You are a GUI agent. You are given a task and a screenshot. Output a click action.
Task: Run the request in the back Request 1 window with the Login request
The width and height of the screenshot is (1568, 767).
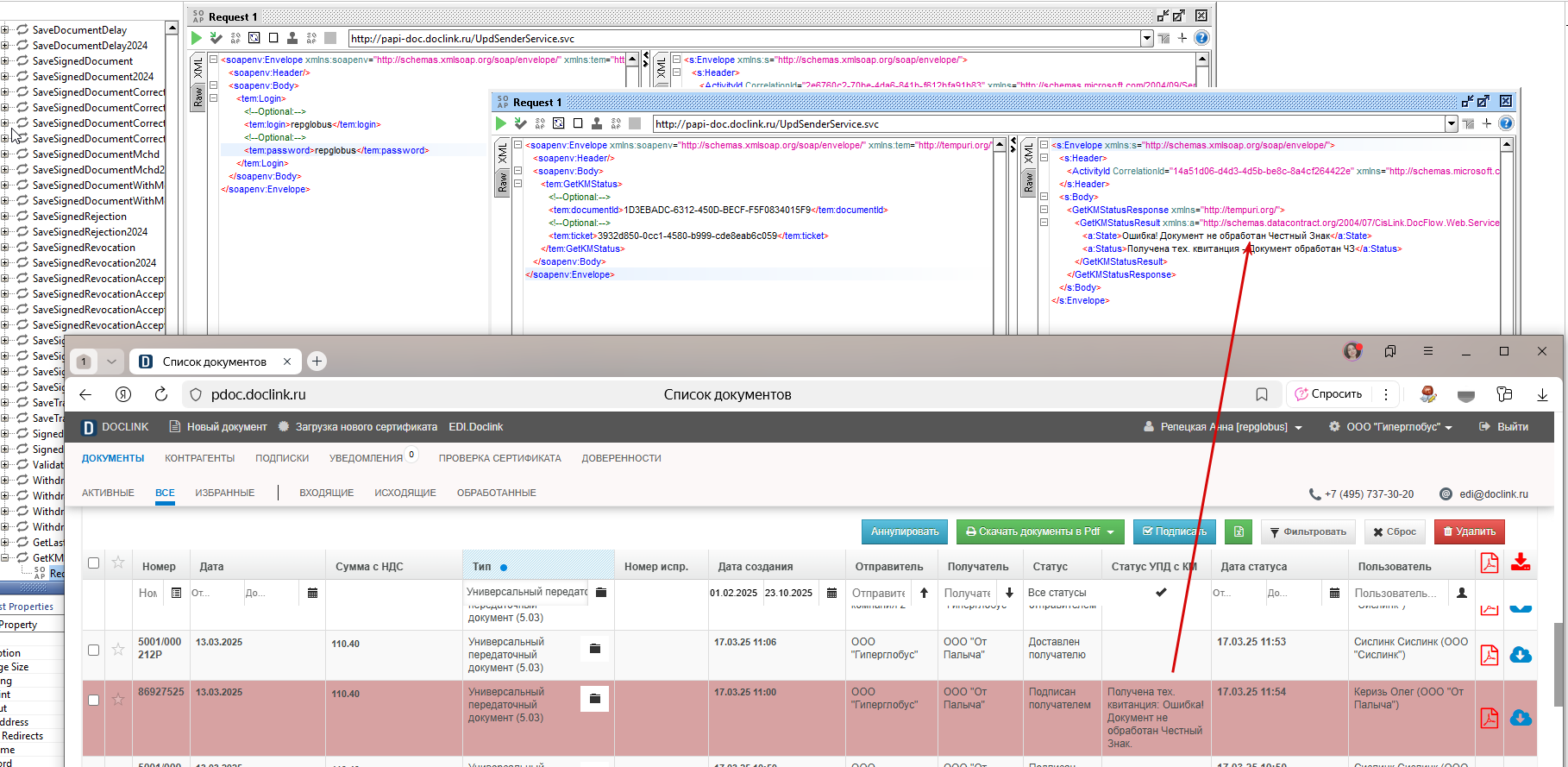pyautogui.click(x=196, y=38)
